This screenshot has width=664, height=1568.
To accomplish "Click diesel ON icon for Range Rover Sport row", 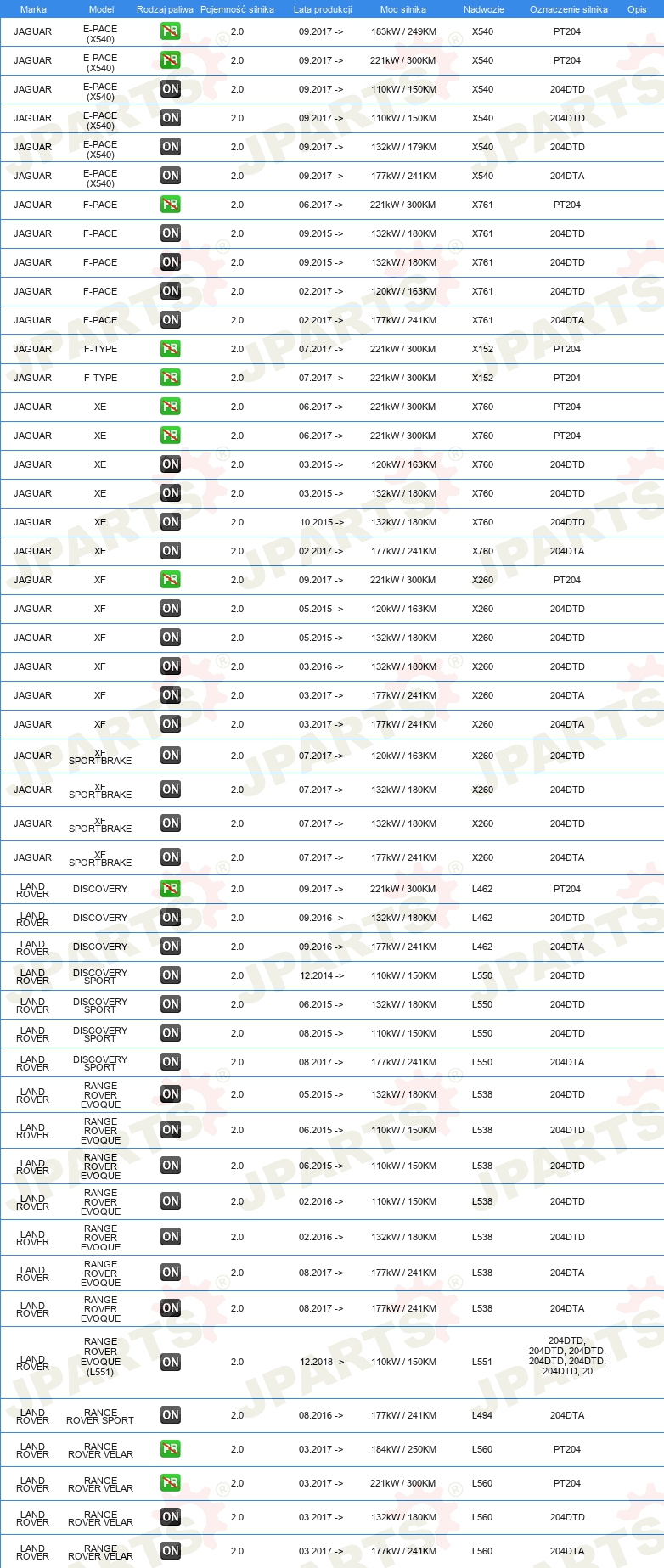I will point(171,1415).
